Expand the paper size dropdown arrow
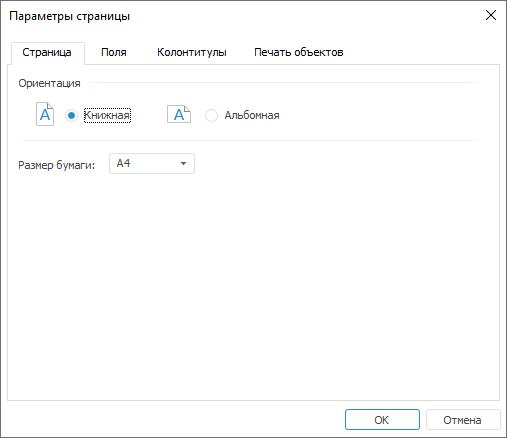 pyautogui.click(x=183, y=163)
